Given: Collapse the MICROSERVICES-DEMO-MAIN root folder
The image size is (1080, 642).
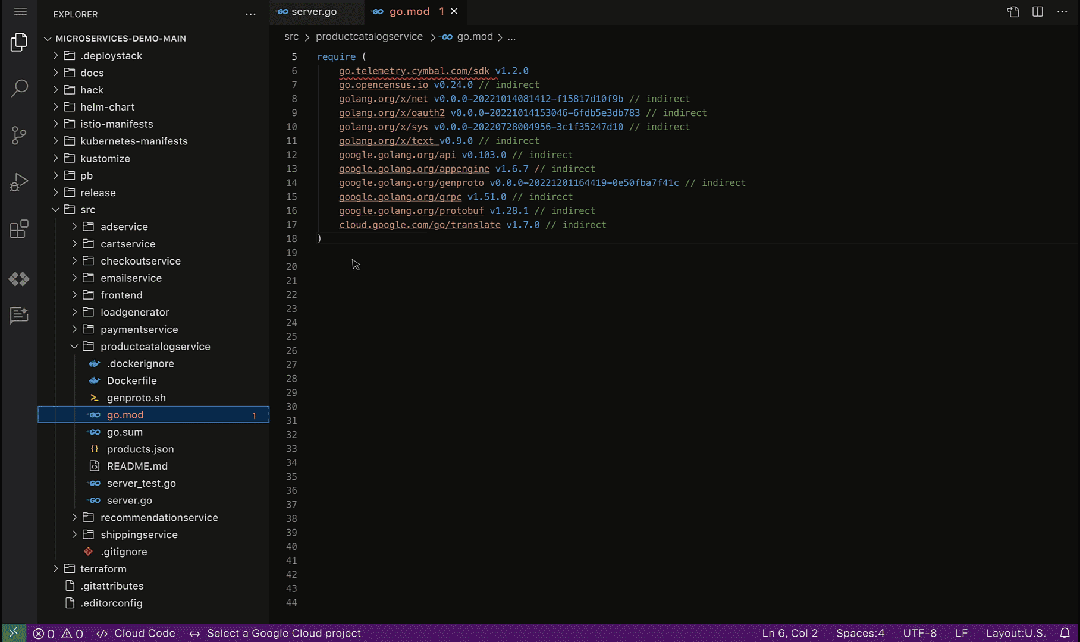Looking at the screenshot, I should [121, 39].
